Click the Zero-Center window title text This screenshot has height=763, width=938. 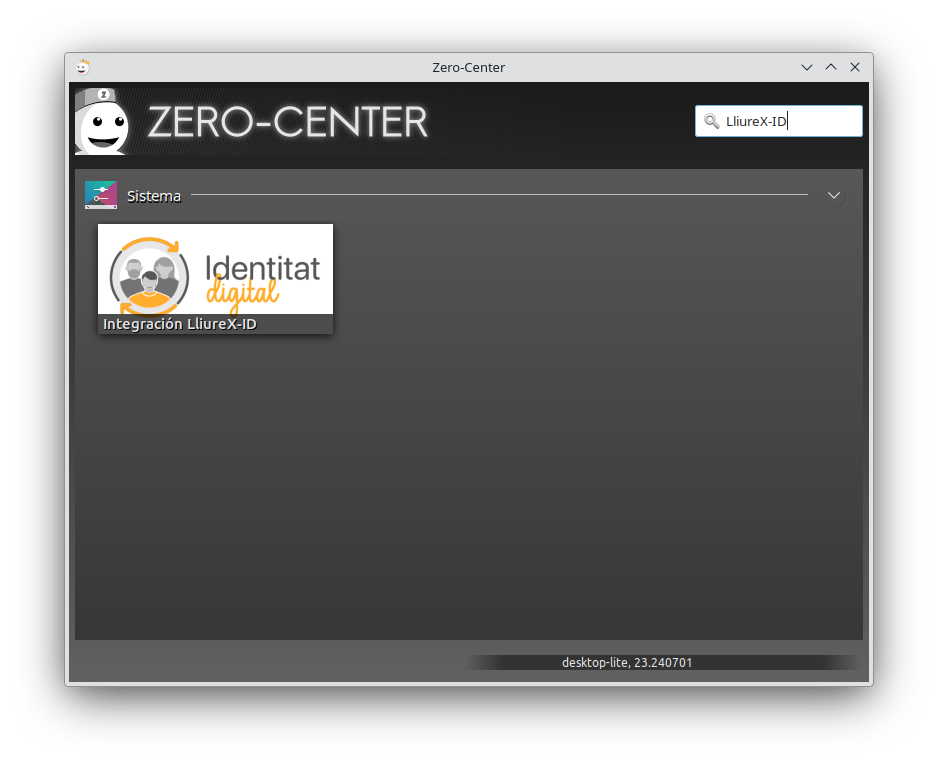coord(468,67)
